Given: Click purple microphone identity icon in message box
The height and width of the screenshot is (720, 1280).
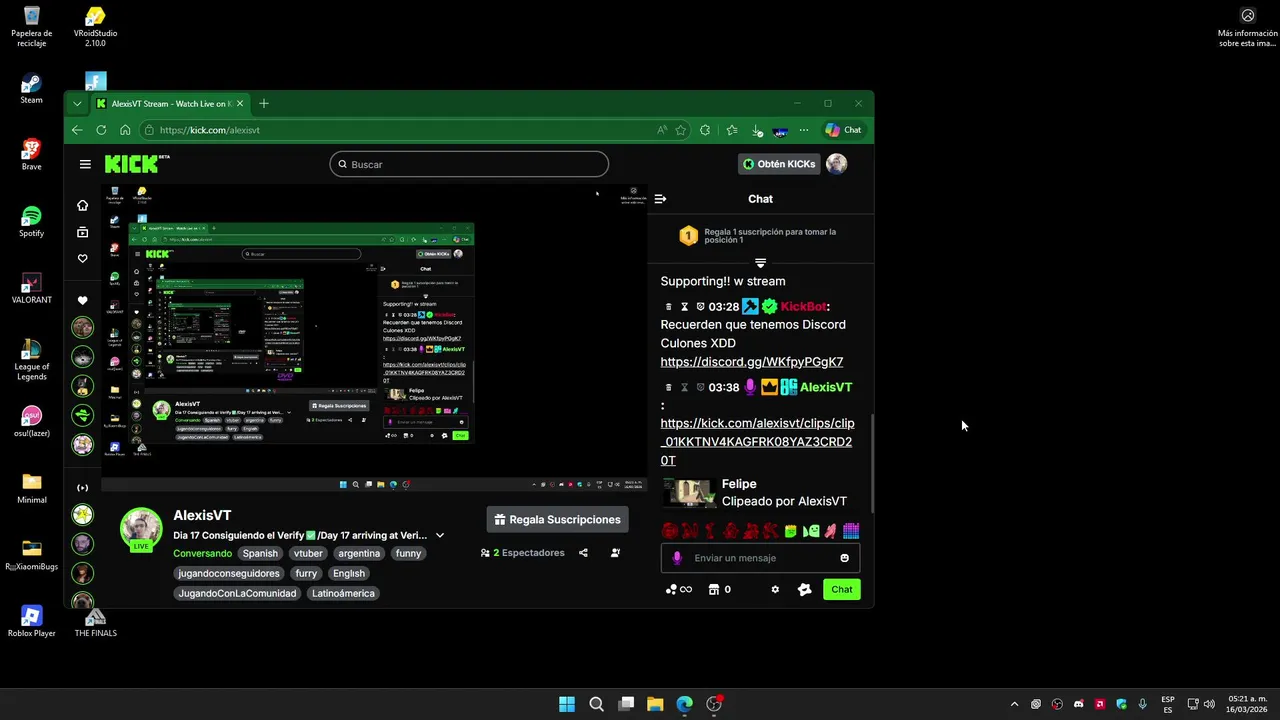Looking at the screenshot, I should click(677, 558).
